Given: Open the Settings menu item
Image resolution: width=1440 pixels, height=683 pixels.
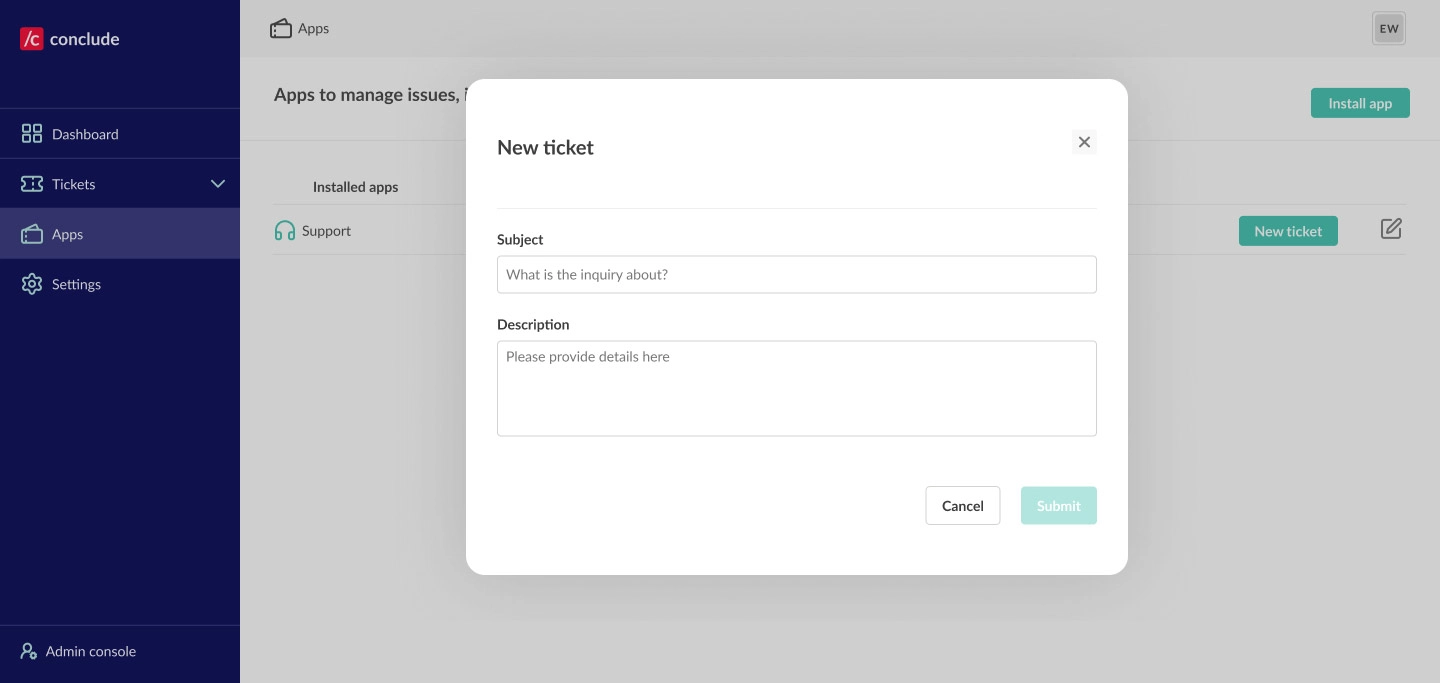Looking at the screenshot, I should (x=76, y=284).
